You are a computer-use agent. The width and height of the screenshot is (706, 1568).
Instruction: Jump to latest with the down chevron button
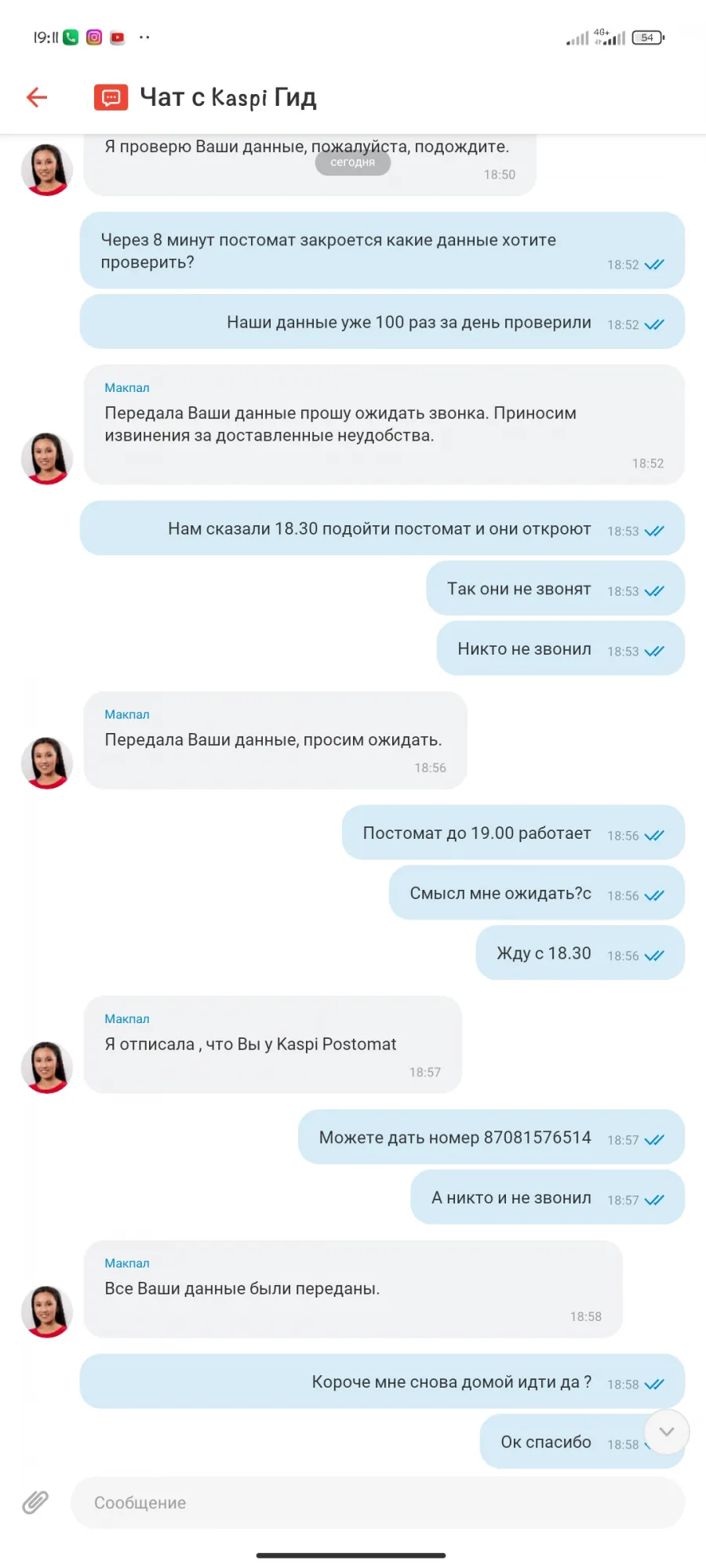[x=667, y=1432]
